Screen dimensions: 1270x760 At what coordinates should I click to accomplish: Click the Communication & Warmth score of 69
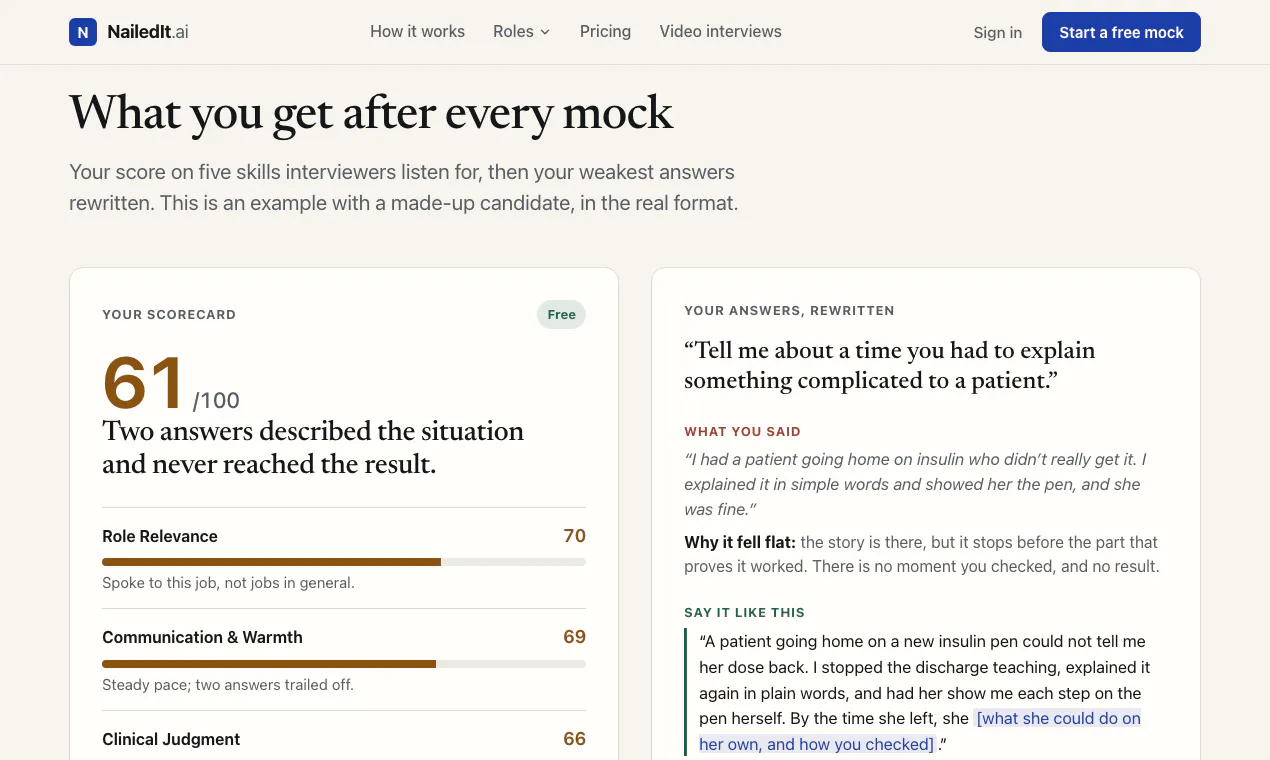574,637
